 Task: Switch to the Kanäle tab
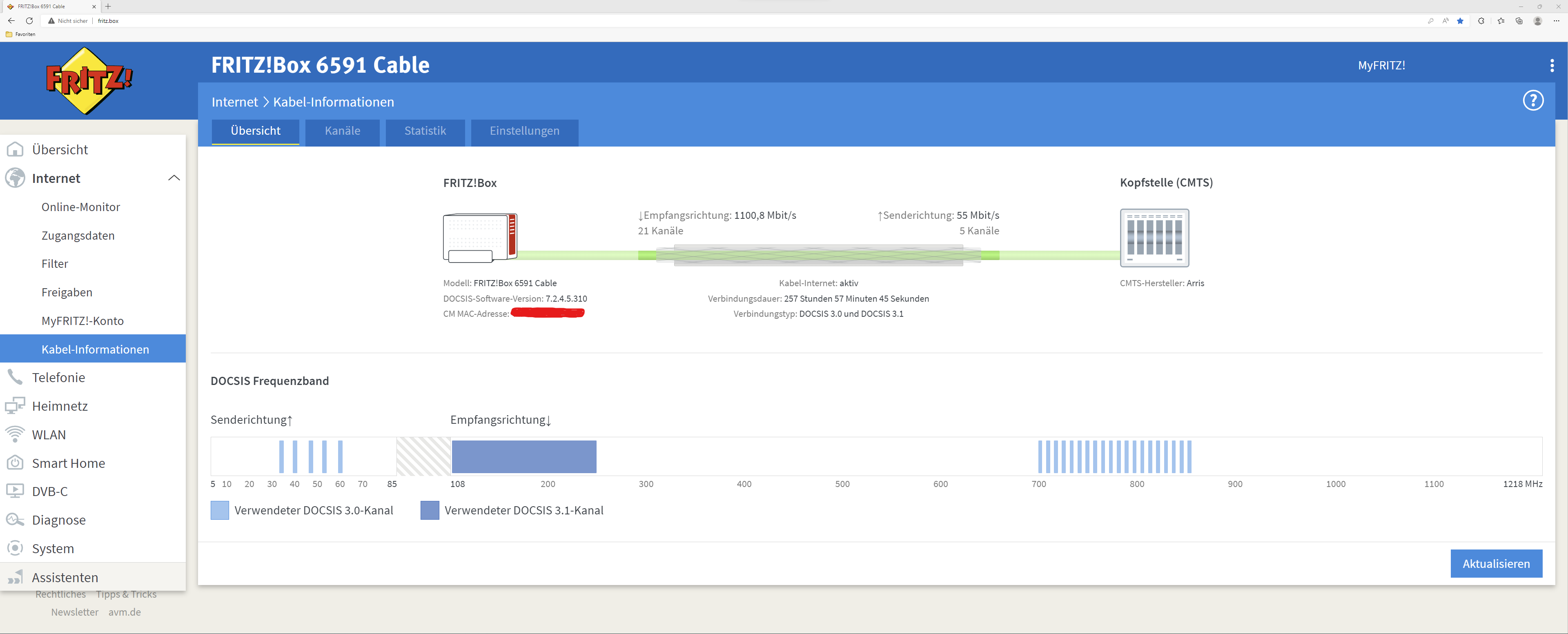coord(342,131)
